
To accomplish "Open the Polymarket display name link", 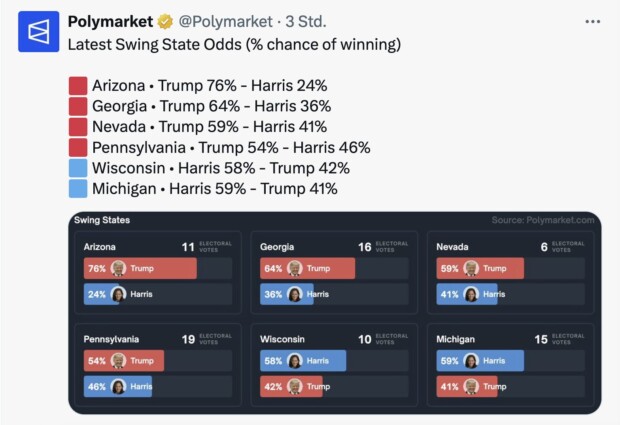I will 110,22.
